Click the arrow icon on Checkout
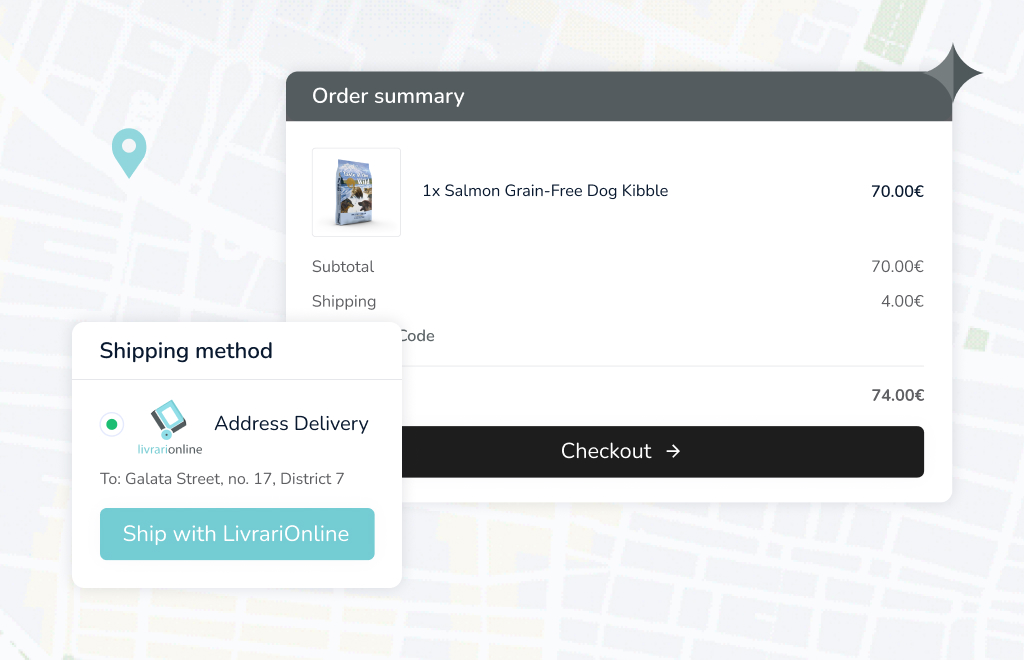 click(x=673, y=451)
